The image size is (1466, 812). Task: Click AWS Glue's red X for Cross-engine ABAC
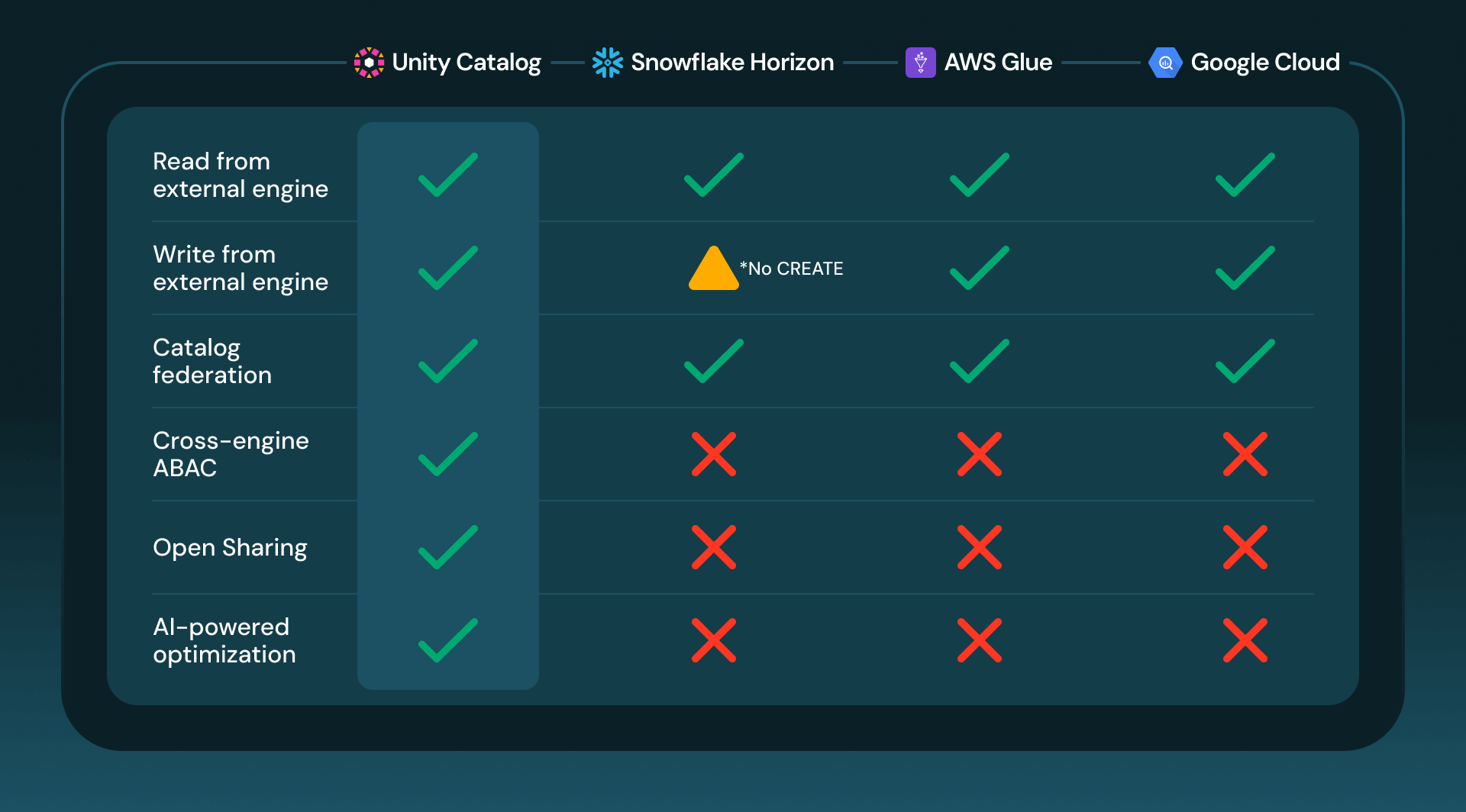980,454
